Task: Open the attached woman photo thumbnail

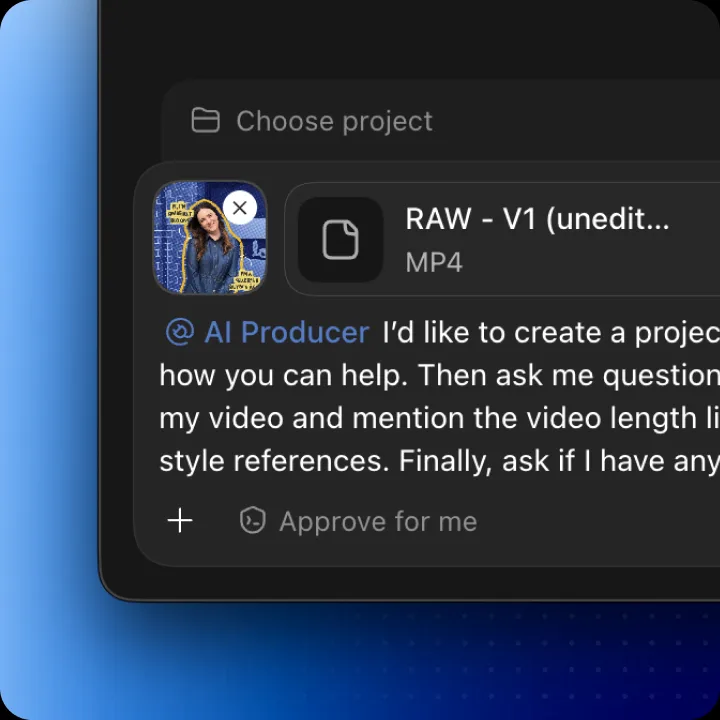Action: click(210, 237)
